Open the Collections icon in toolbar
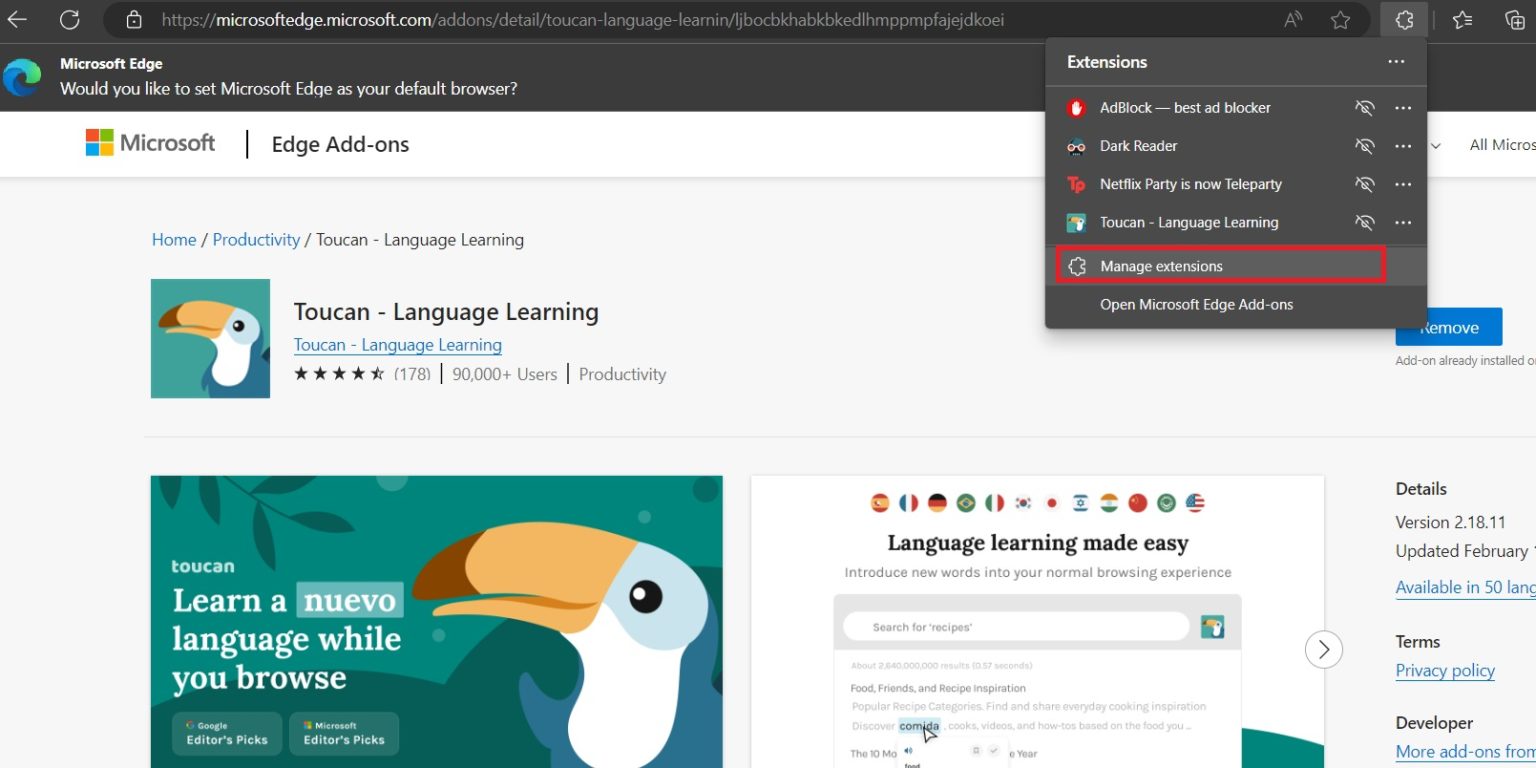Viewport: 1536px width, 768px height. click(x=1514, y=20)
